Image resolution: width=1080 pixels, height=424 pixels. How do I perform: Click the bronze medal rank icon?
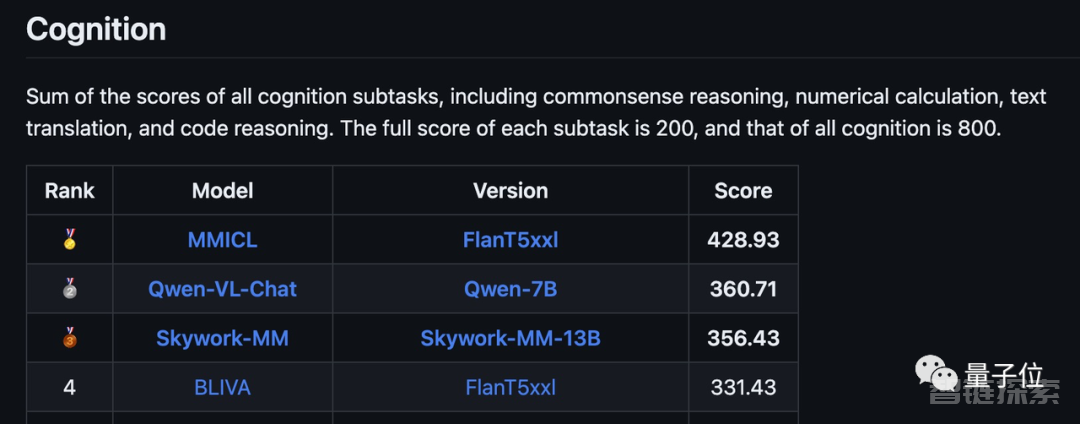70,338
